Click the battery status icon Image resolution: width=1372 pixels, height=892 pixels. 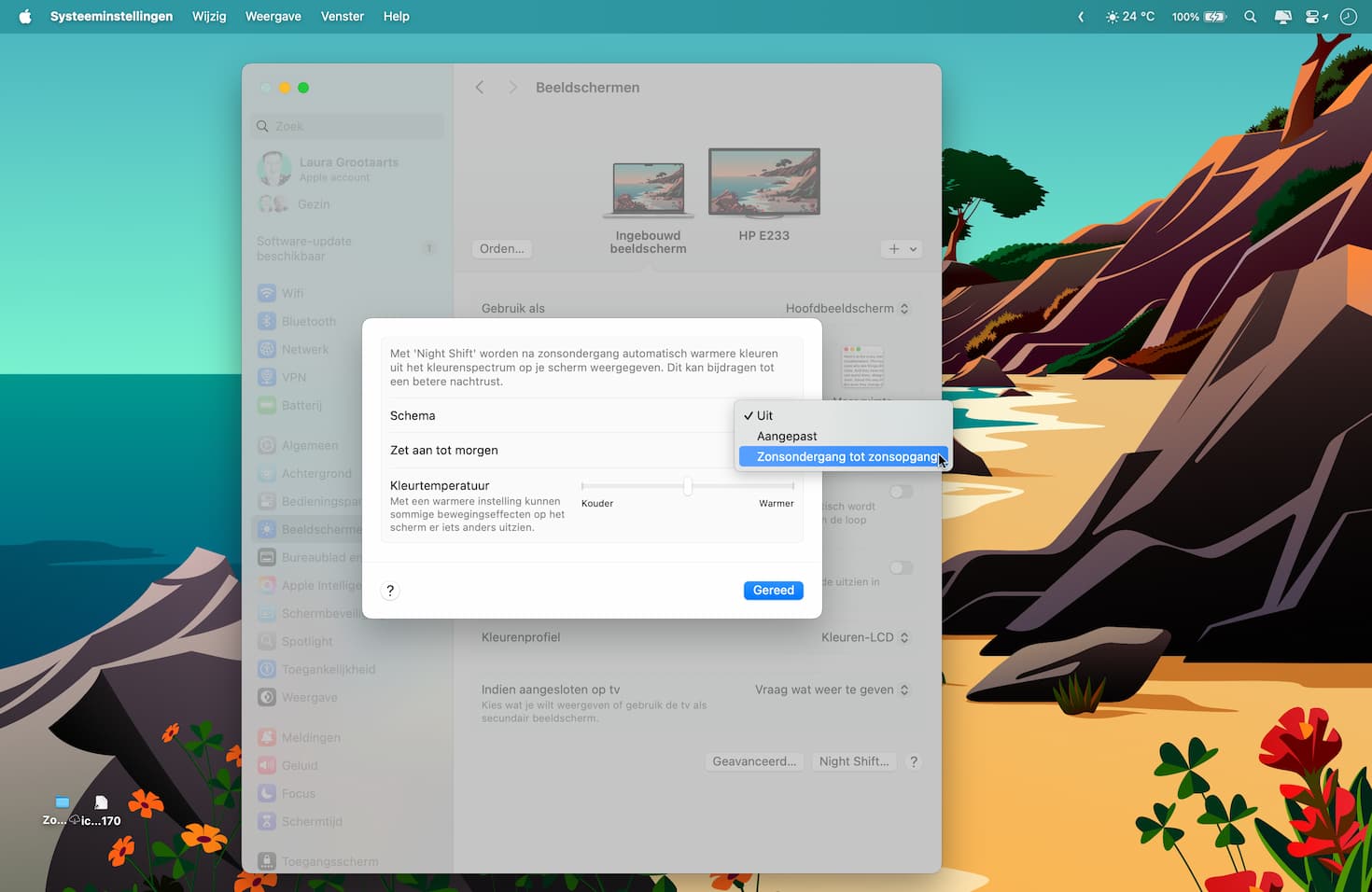tap(1213, 17)
